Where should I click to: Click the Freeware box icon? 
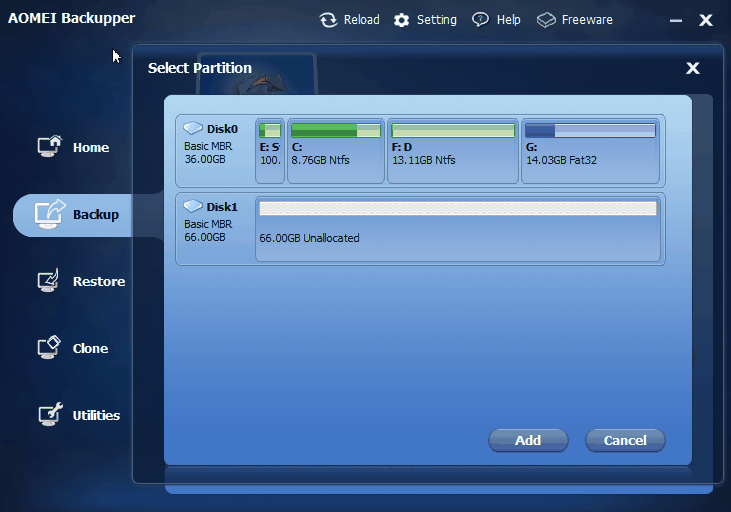pyautogui.click(x=546, y=20)
